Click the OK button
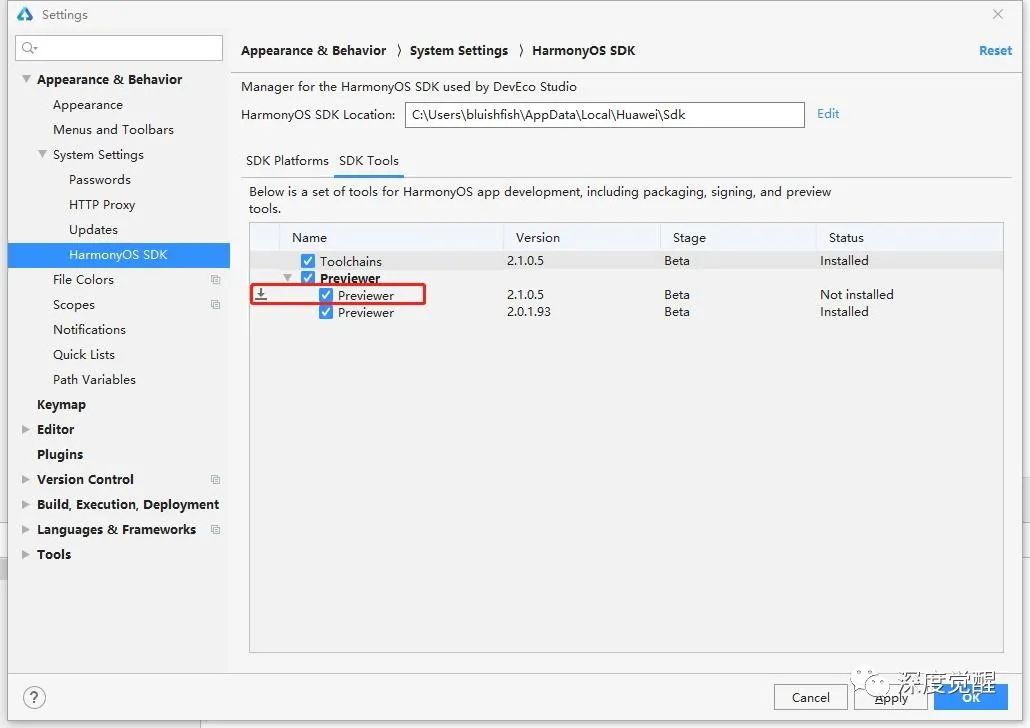 (x=971, y=697)
